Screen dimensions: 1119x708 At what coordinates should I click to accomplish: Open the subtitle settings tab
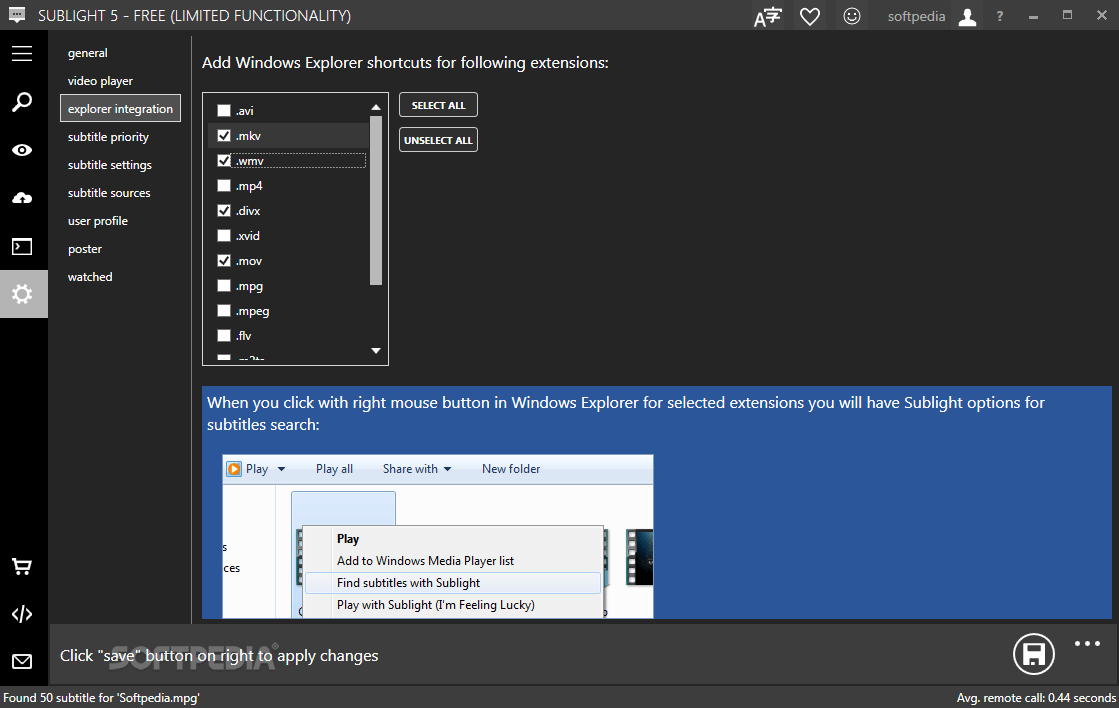tap(110, 165)
